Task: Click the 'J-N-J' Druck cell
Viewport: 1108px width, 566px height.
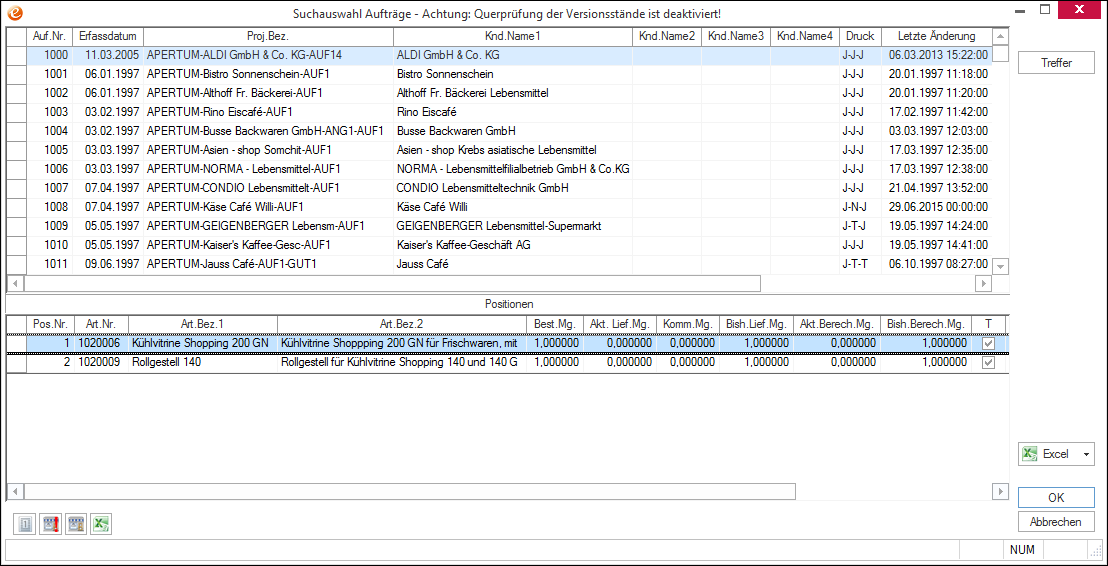Action: [860, 208]
